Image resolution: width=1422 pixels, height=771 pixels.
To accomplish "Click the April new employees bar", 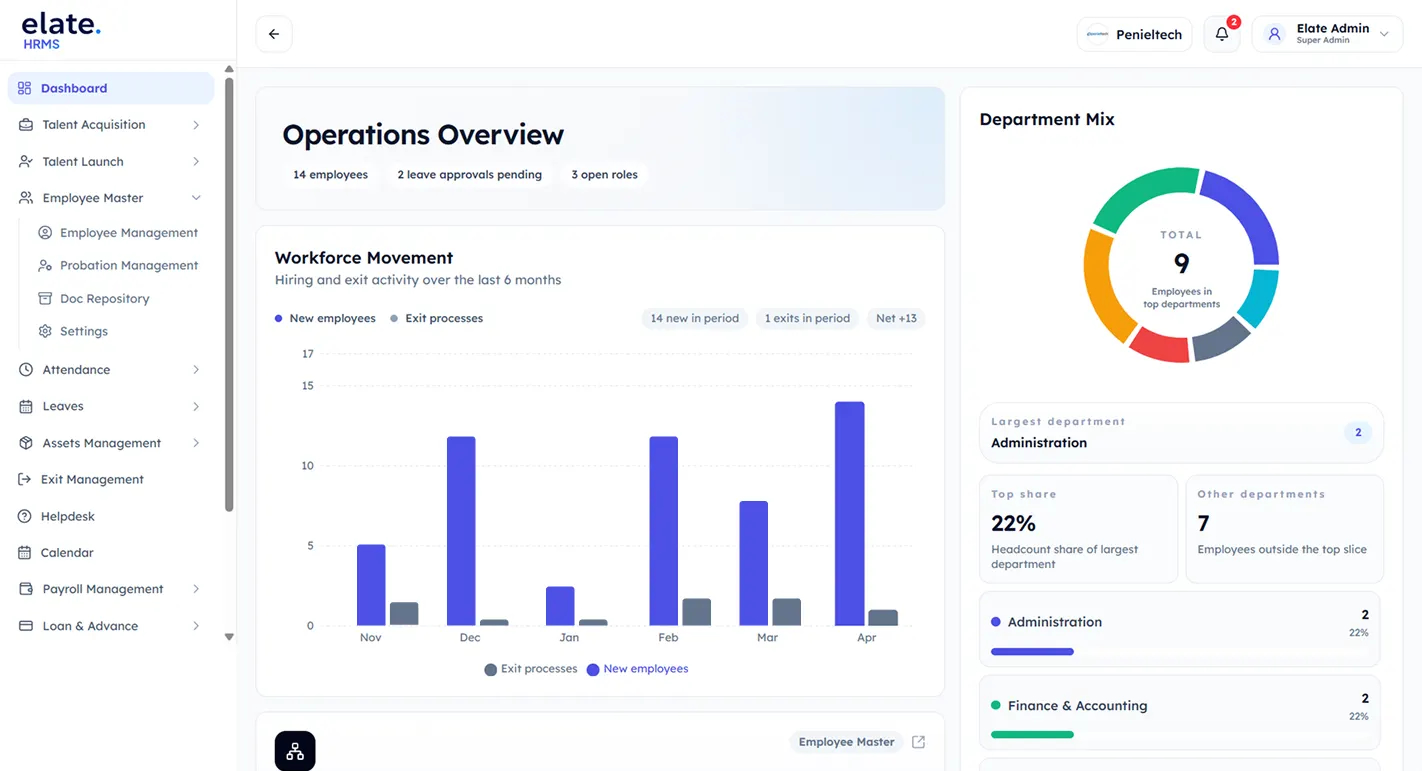I will pyautogui.click(x=850, y=514).
